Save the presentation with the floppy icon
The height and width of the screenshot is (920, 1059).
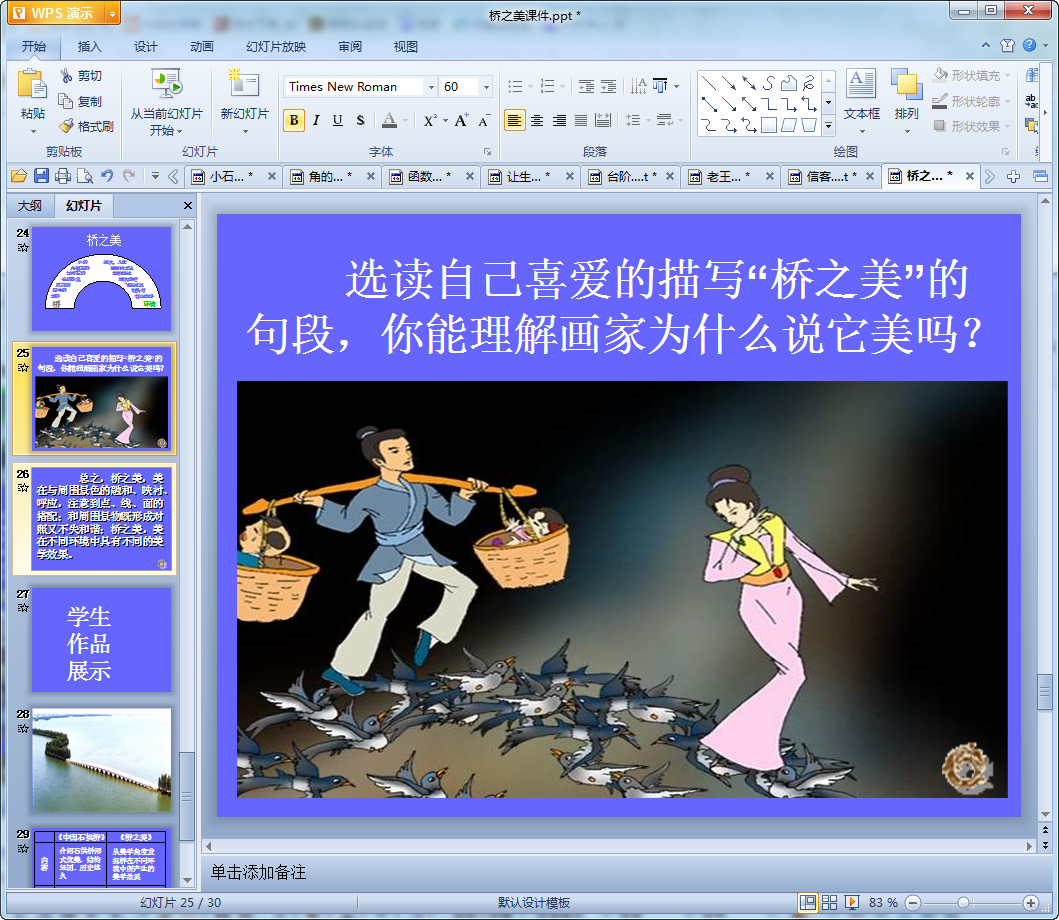click(41, 176)
